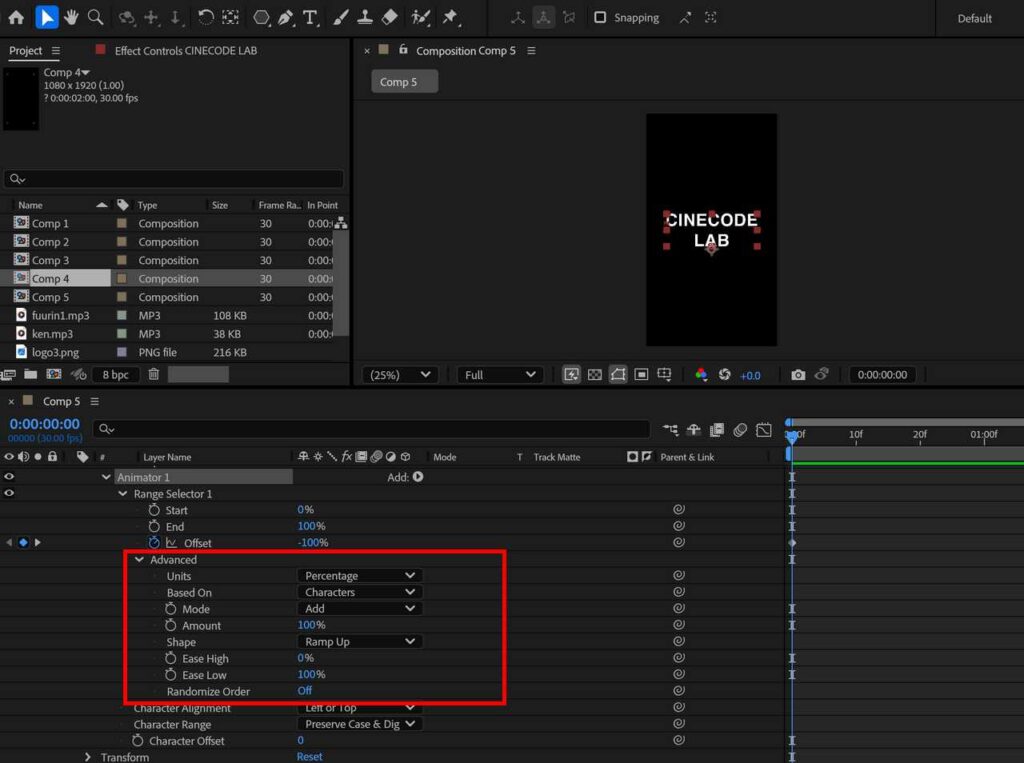Toggle Range Selector 1 visibility eye
Screen dimensions: 1024x763
point(9,493)
